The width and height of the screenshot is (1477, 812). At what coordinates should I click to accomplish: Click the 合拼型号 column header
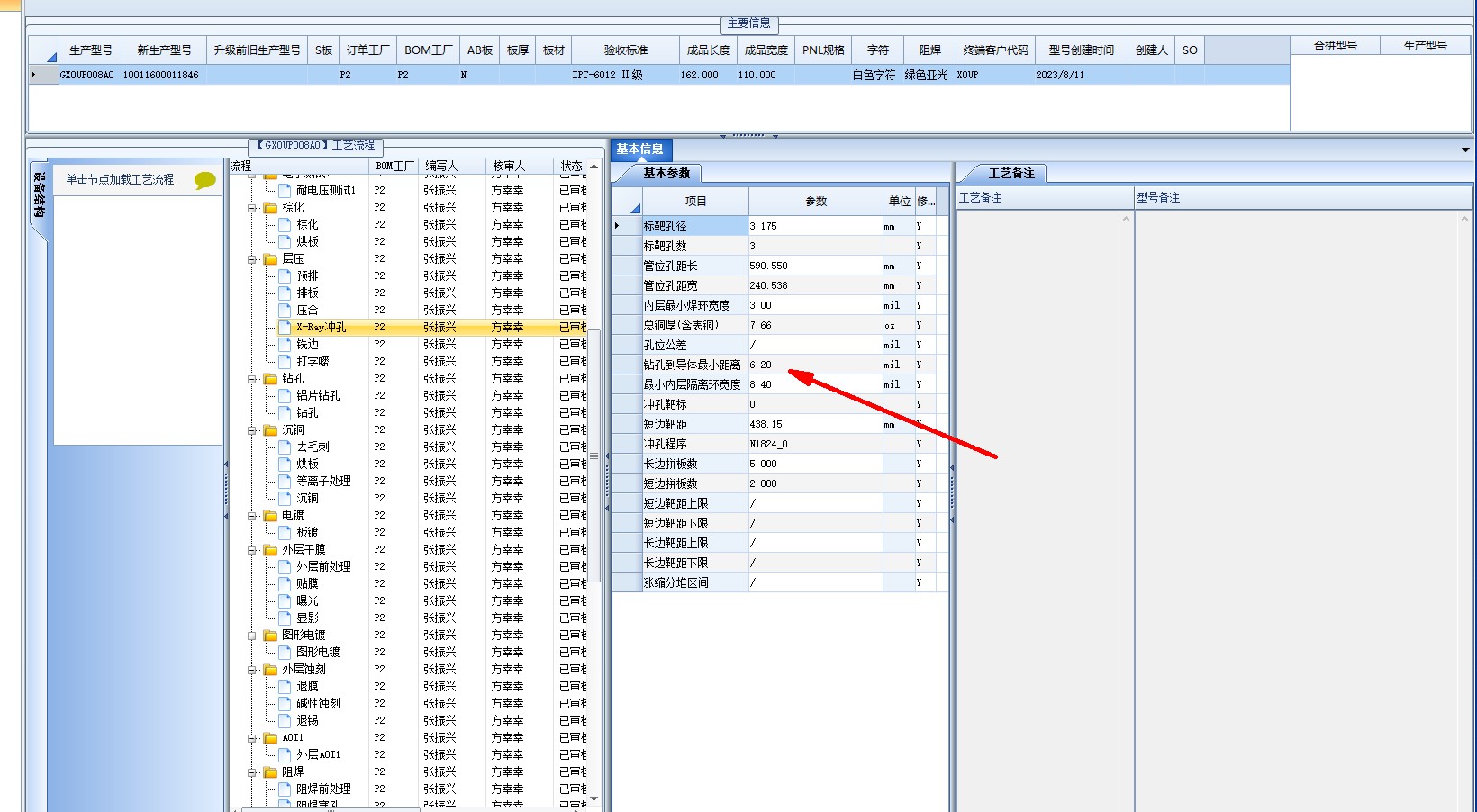click(x=1336, y=46)
